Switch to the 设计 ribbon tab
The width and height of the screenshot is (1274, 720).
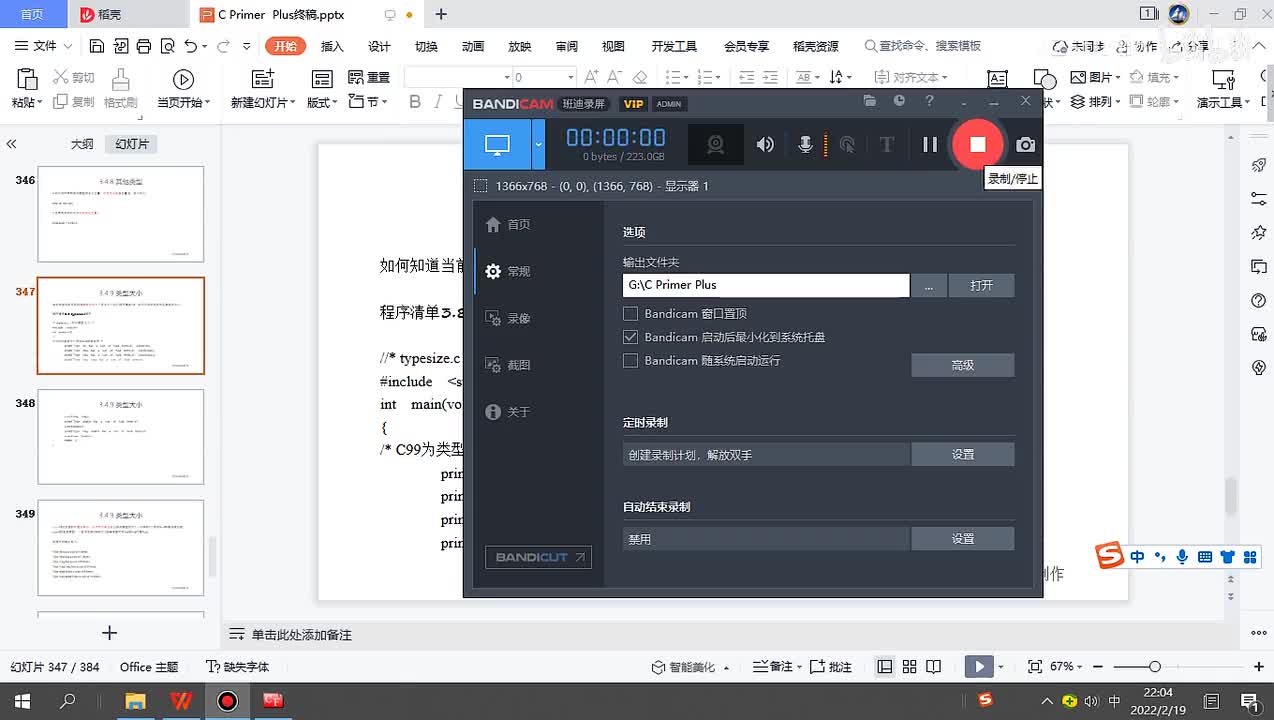coord(379,47)
